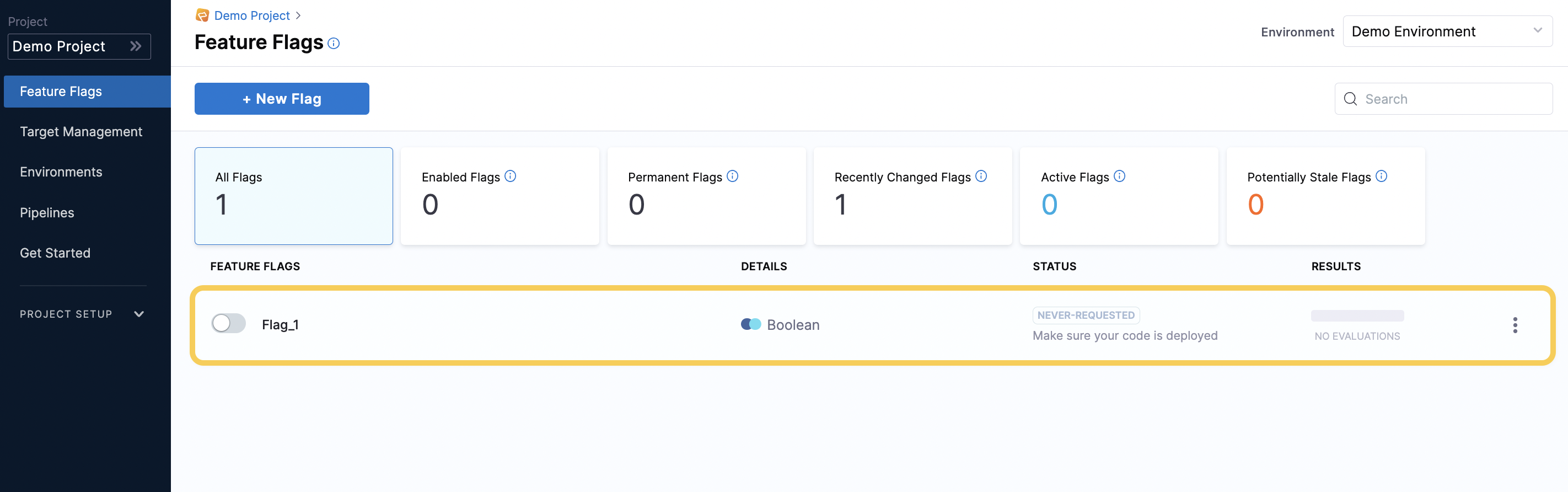The height and width of the screenshot is (492, 1568).
Task: Click the Permanent Flags info icon
Action: pos(732,176)
